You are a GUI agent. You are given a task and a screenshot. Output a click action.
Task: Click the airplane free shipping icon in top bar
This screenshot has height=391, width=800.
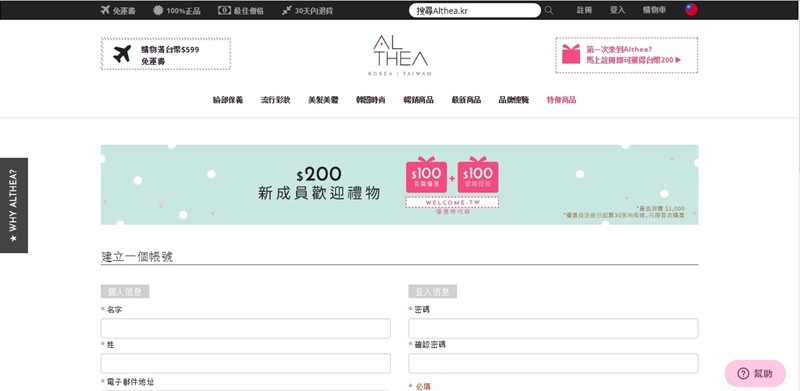click(105, 10)
